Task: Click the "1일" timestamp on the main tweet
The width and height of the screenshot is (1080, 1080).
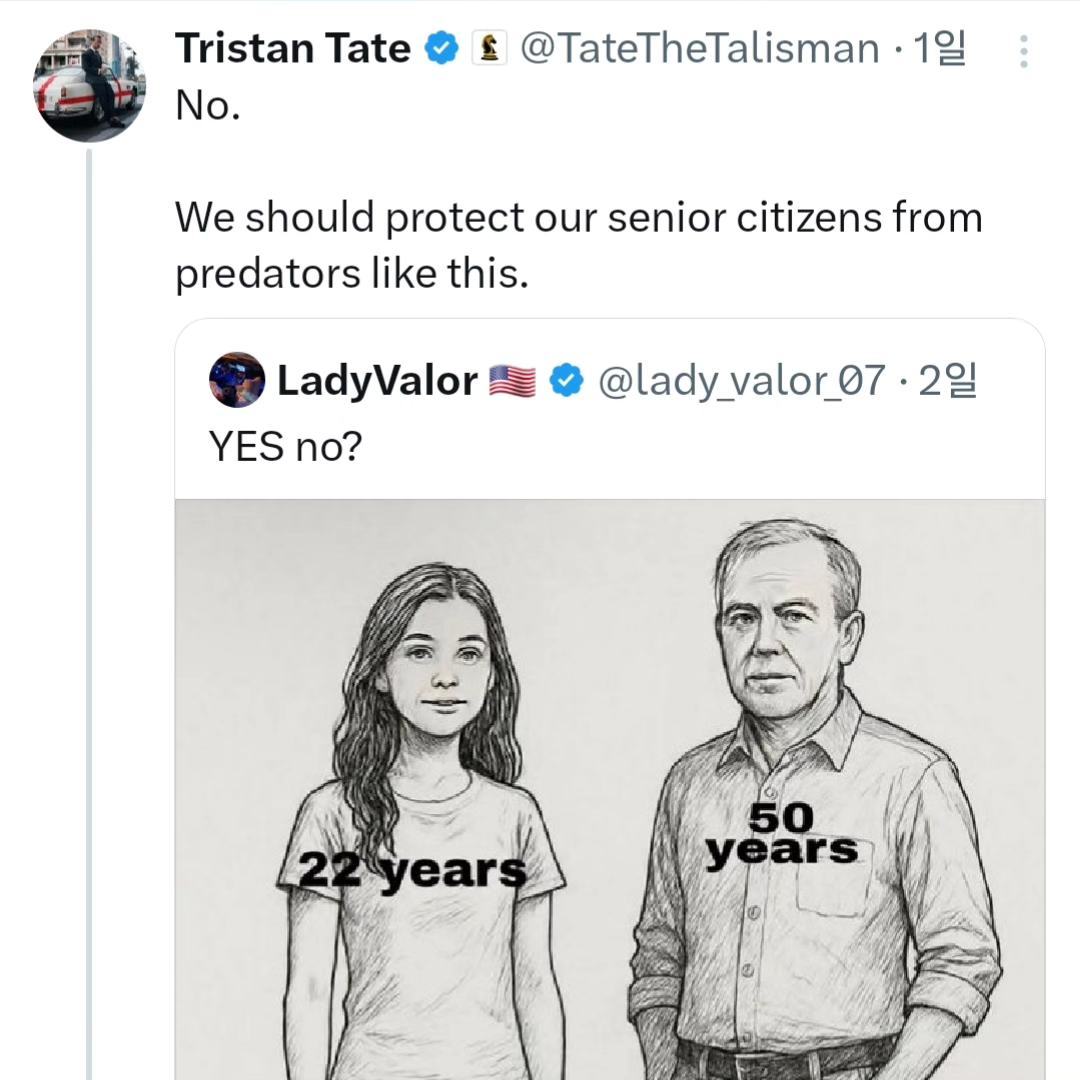Action: [x=940, y=48]
